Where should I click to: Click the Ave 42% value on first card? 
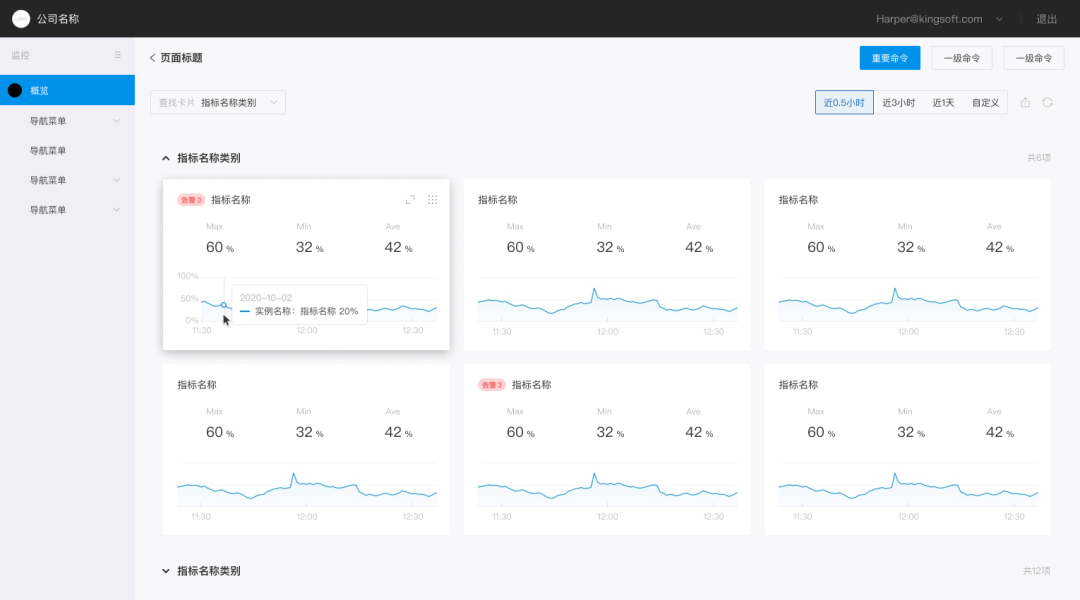[x=398, y=247]
